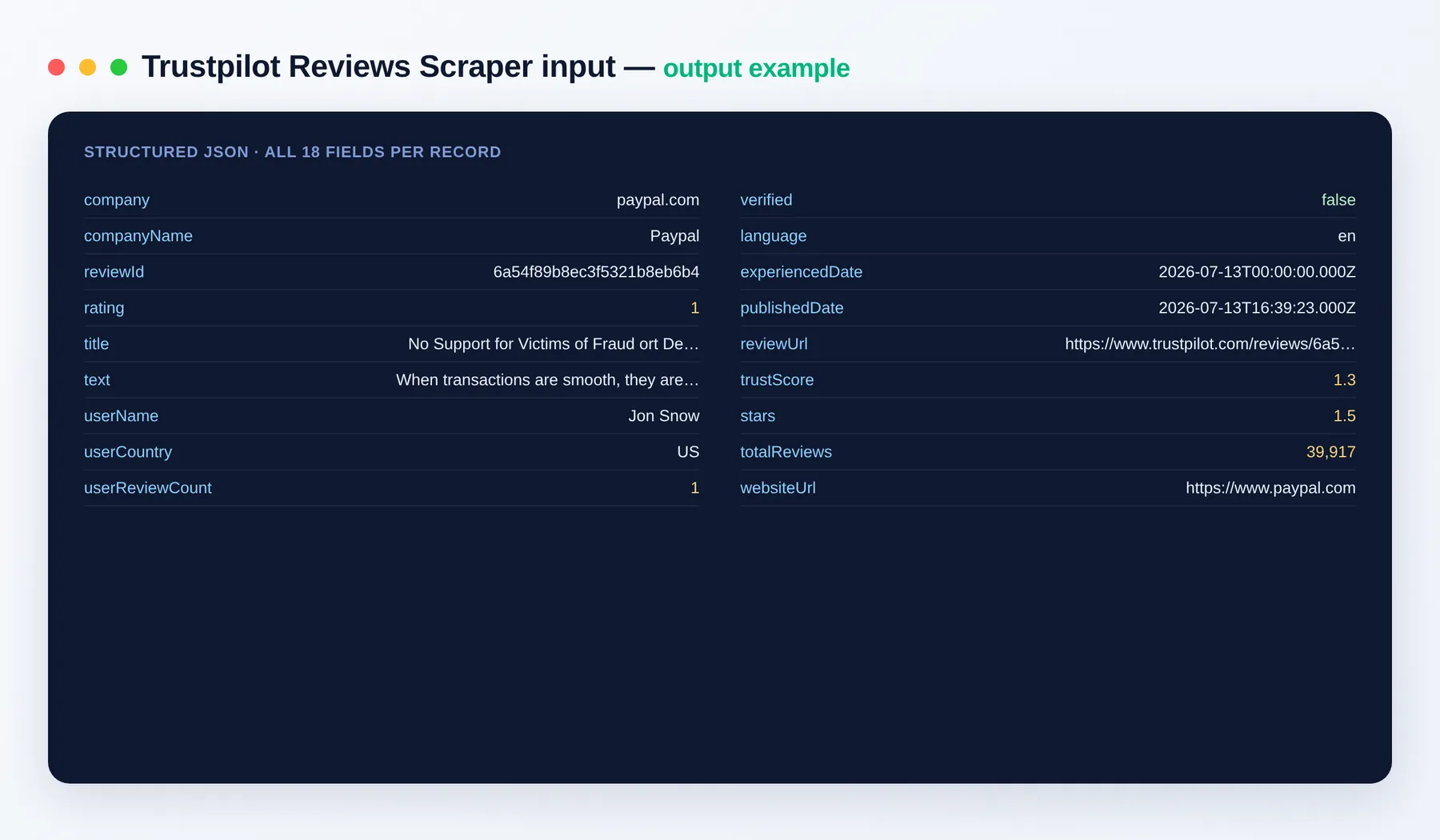The height and width of the screenshot is (840, 1440).
Task: Select the 'company' field label
Action: tap(117, 200)
